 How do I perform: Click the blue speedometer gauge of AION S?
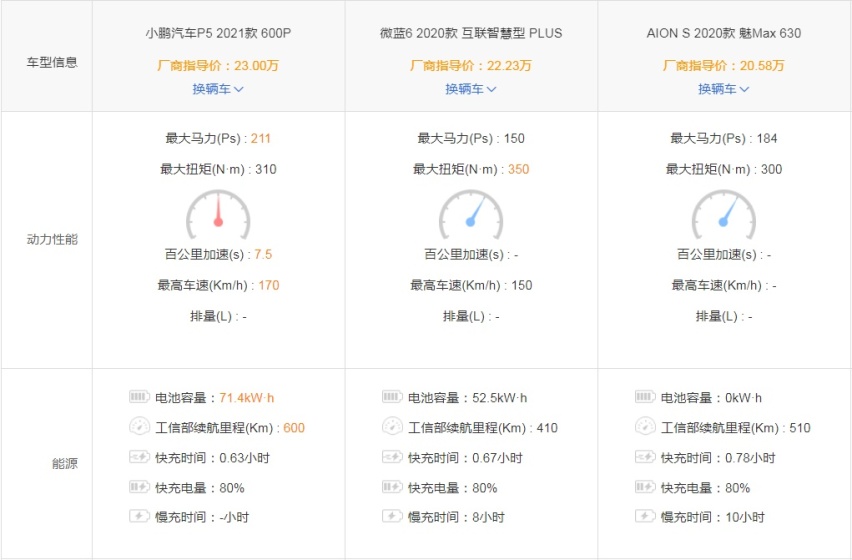pos(723,214)
